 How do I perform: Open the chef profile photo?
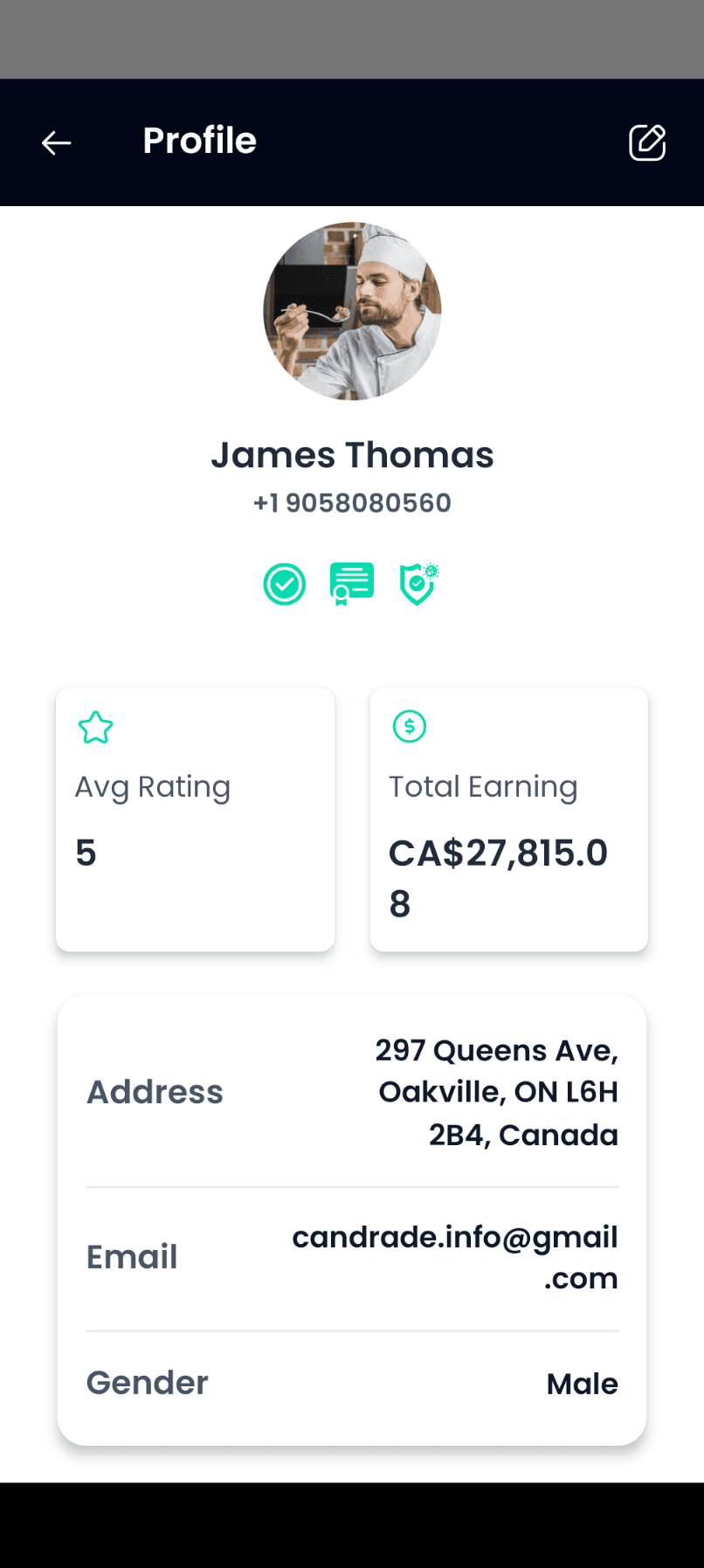pyautogui.click(x=352, y=311)
